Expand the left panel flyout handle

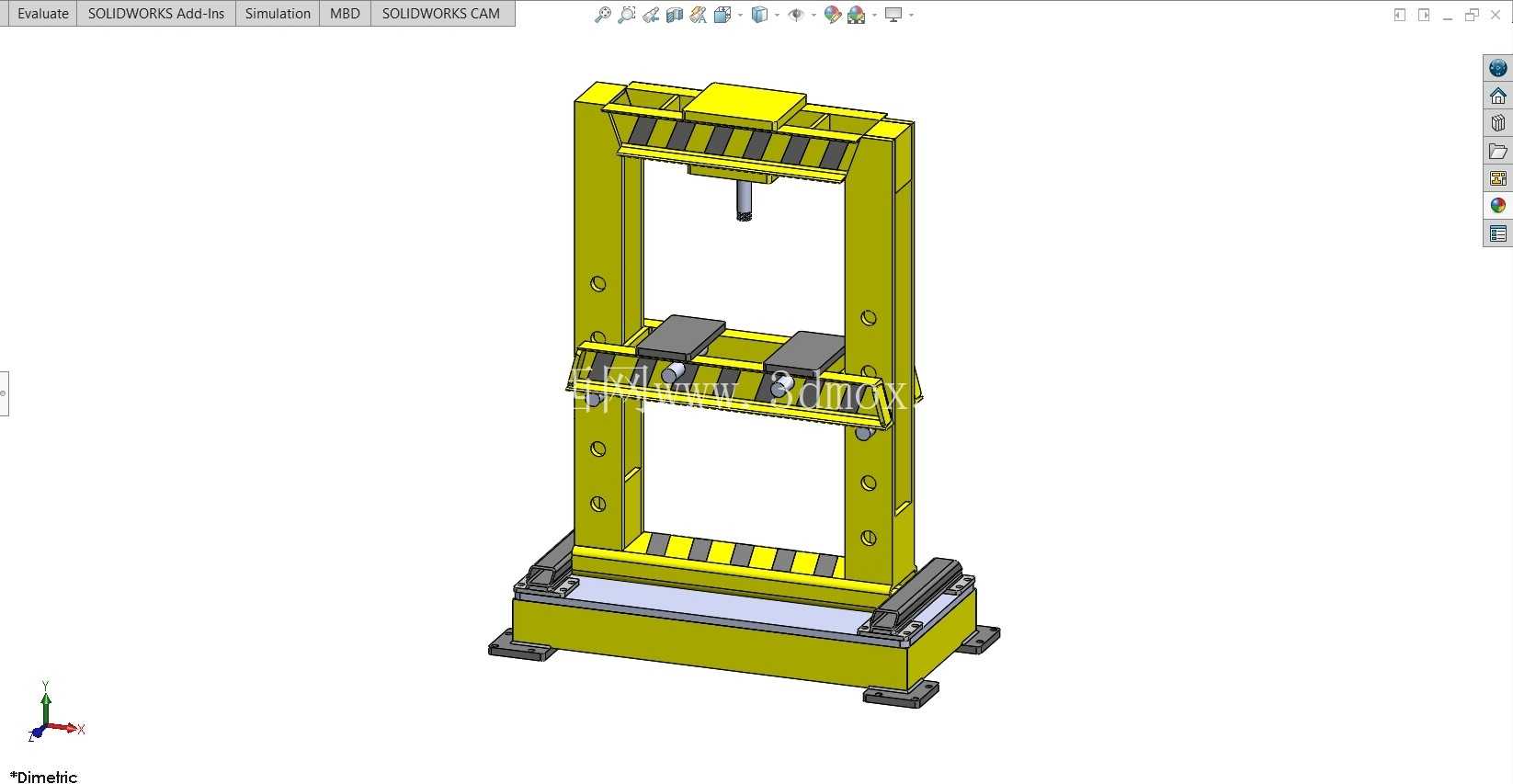[4, 393]
